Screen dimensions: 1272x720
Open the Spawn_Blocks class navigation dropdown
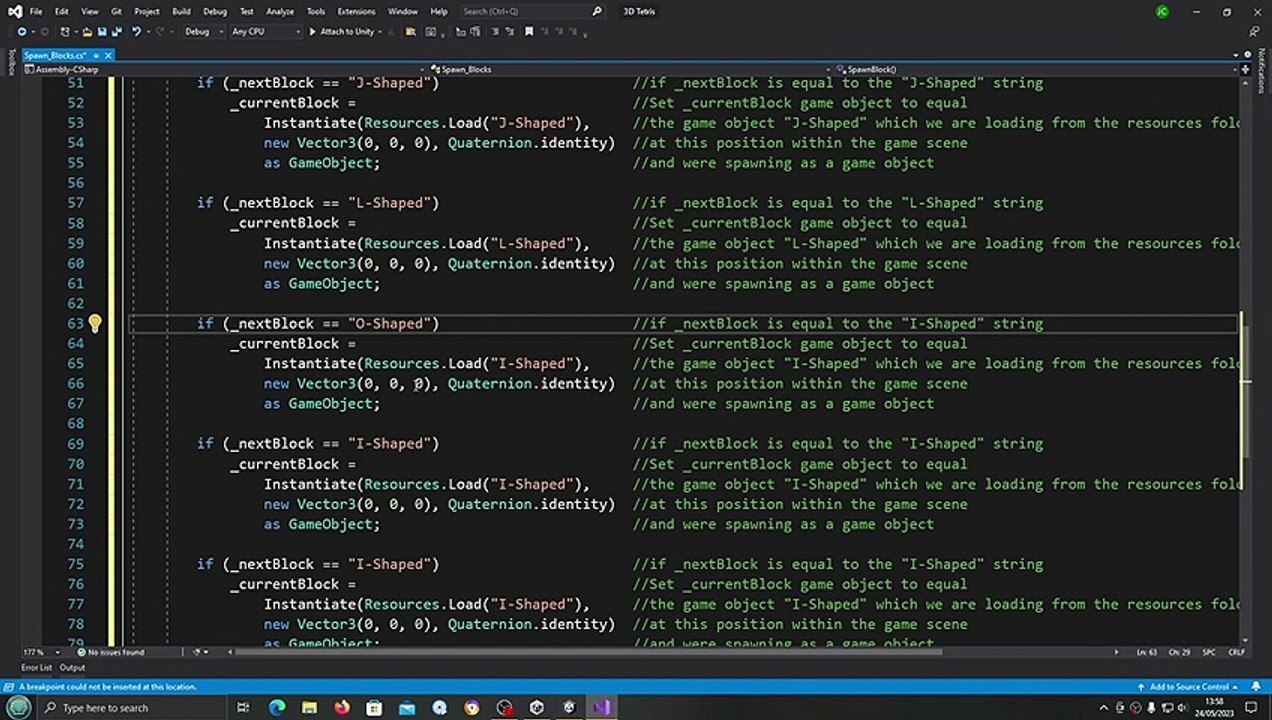630,70
